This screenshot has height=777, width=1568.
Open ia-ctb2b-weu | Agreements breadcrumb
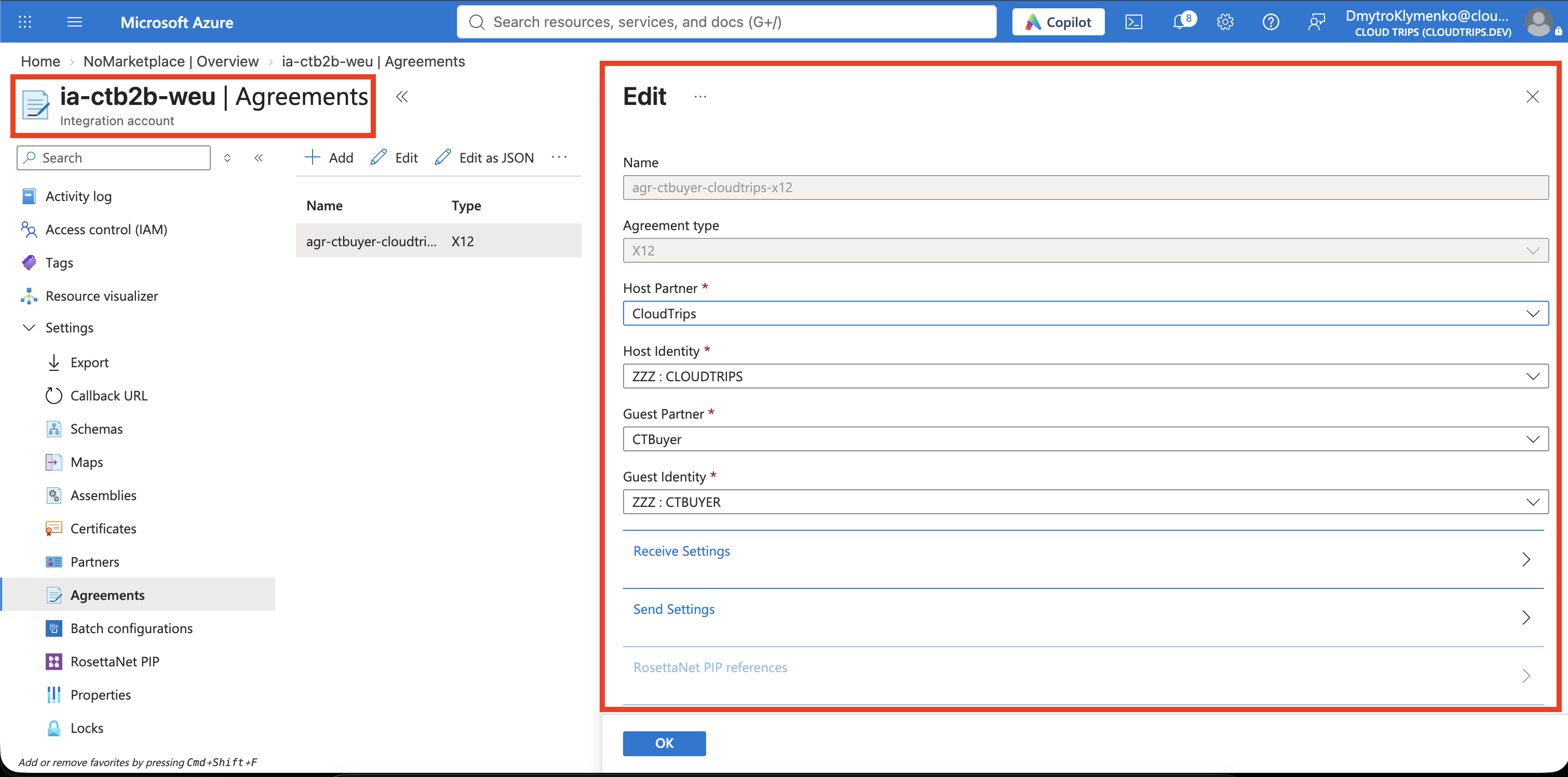pos(373,61)
